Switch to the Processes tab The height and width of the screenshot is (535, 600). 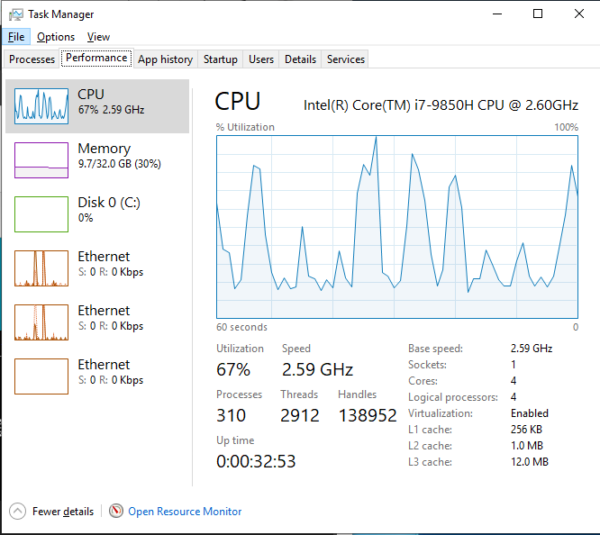[32, 59]
